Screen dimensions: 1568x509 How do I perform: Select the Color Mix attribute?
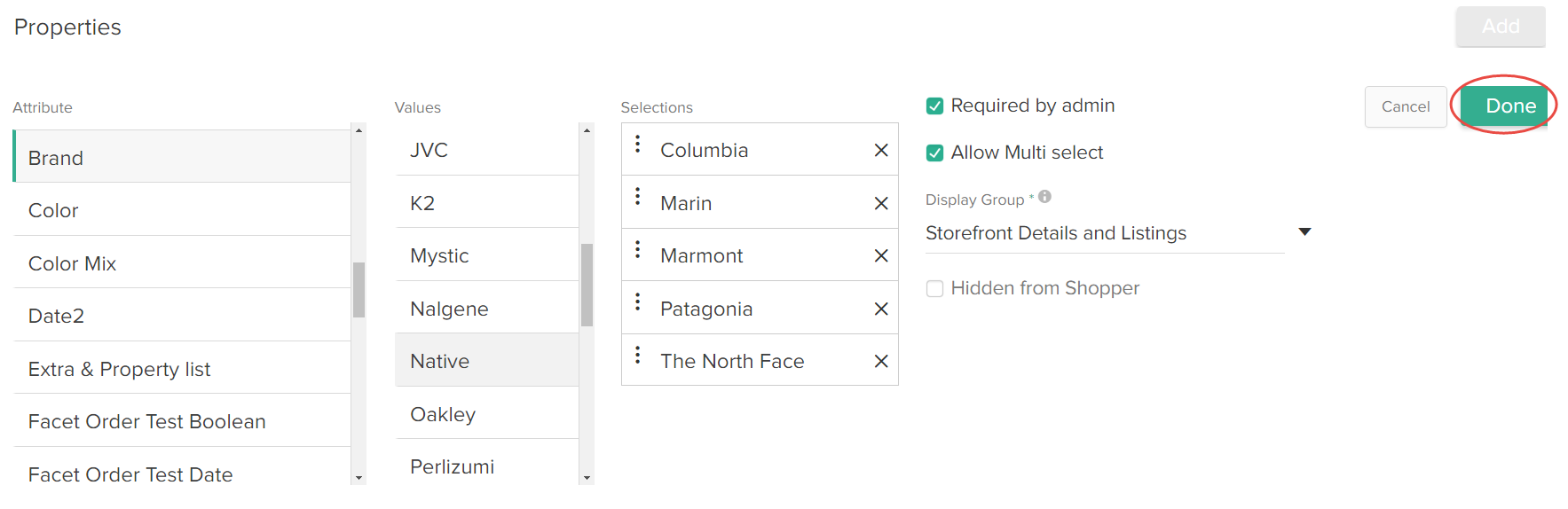click(182, 262)
